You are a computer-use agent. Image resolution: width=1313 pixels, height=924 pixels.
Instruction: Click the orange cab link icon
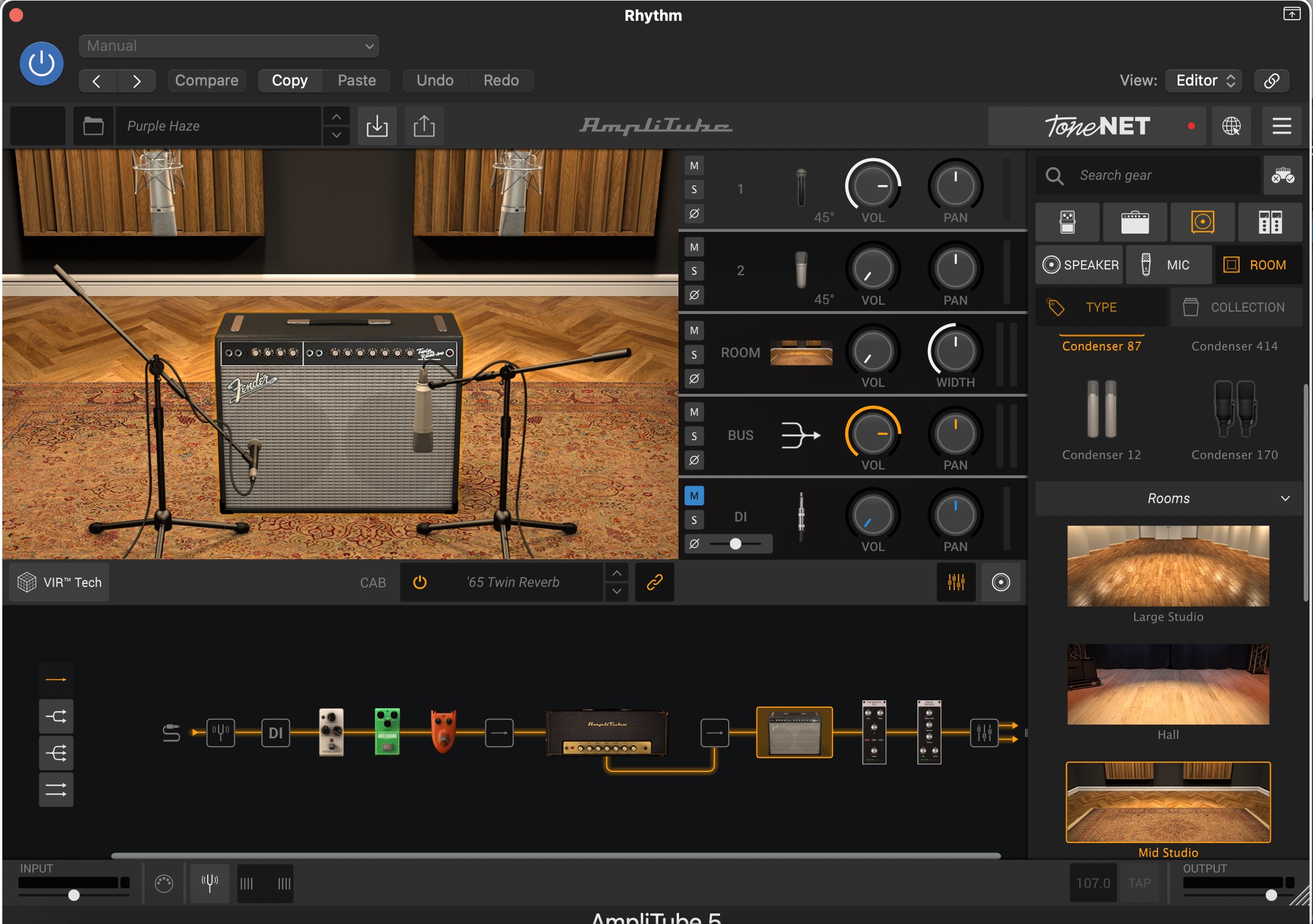pyautogui.click(x=654, y=582)
